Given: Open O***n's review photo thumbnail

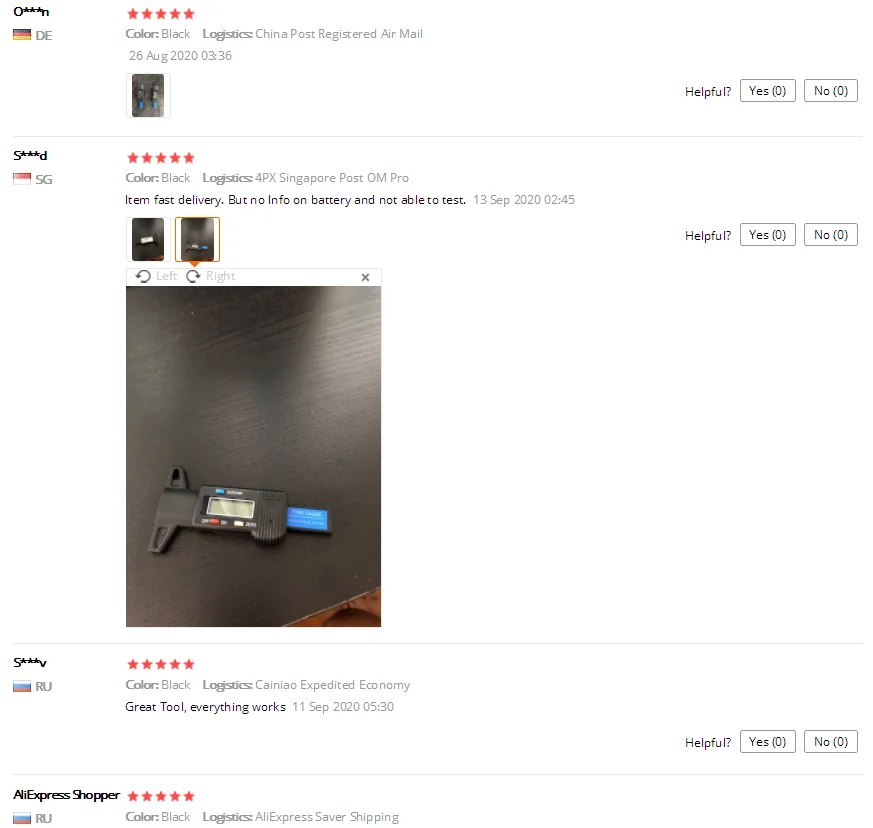Looking at the screenshot, I should [x=148, y=95].
